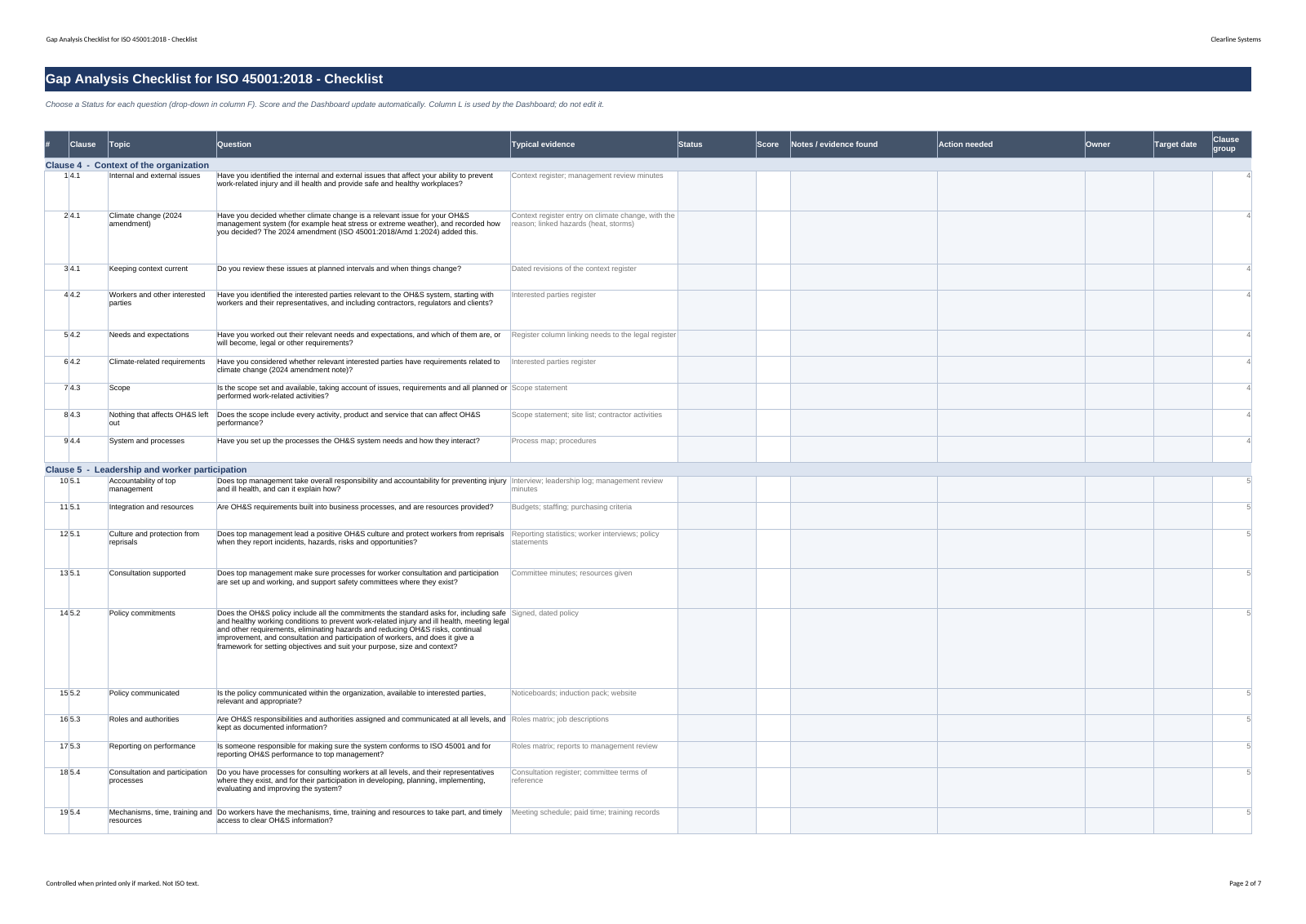Click the 'Topic' column header
1306x924 pixels.
[x=162, y=144]
